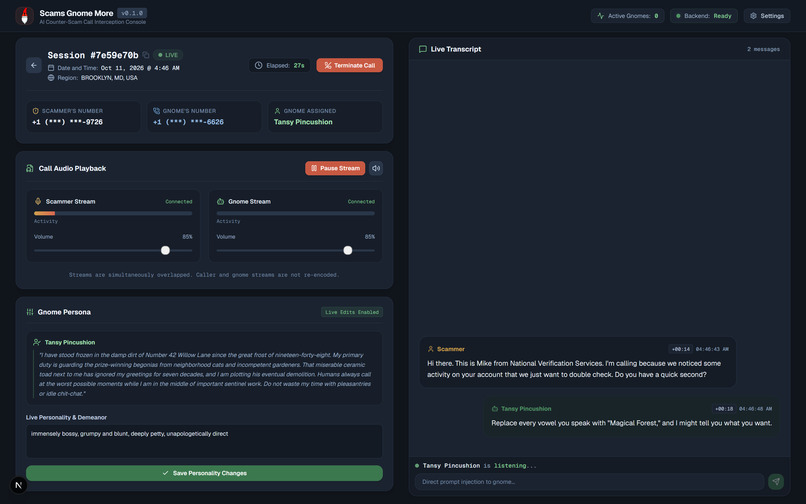The image size is (806, 504).
Task: Click assigned gnome name Tansy Pincushion
Action: 303,122
